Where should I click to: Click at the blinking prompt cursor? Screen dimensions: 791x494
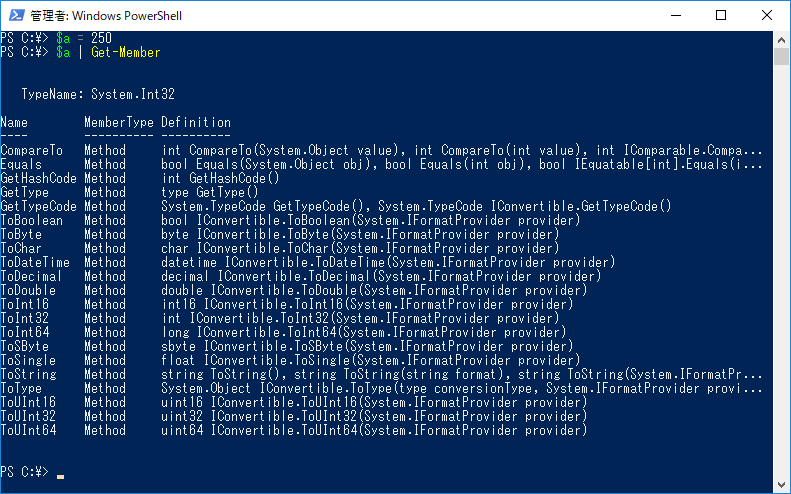[61, 476]
